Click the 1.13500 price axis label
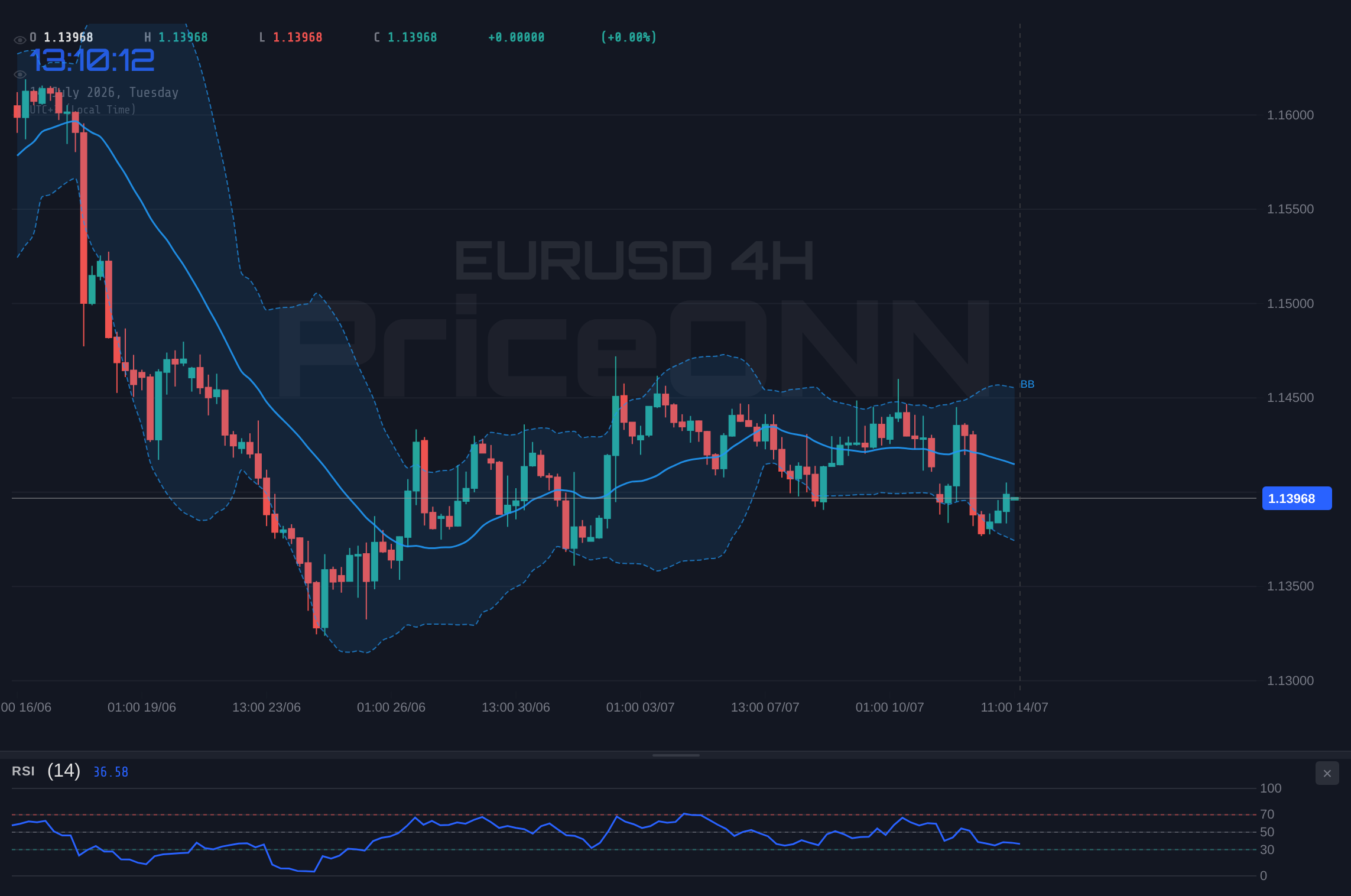This screenshot has height=896, width=1351. pyautogui.click(x=1290, y=586)
